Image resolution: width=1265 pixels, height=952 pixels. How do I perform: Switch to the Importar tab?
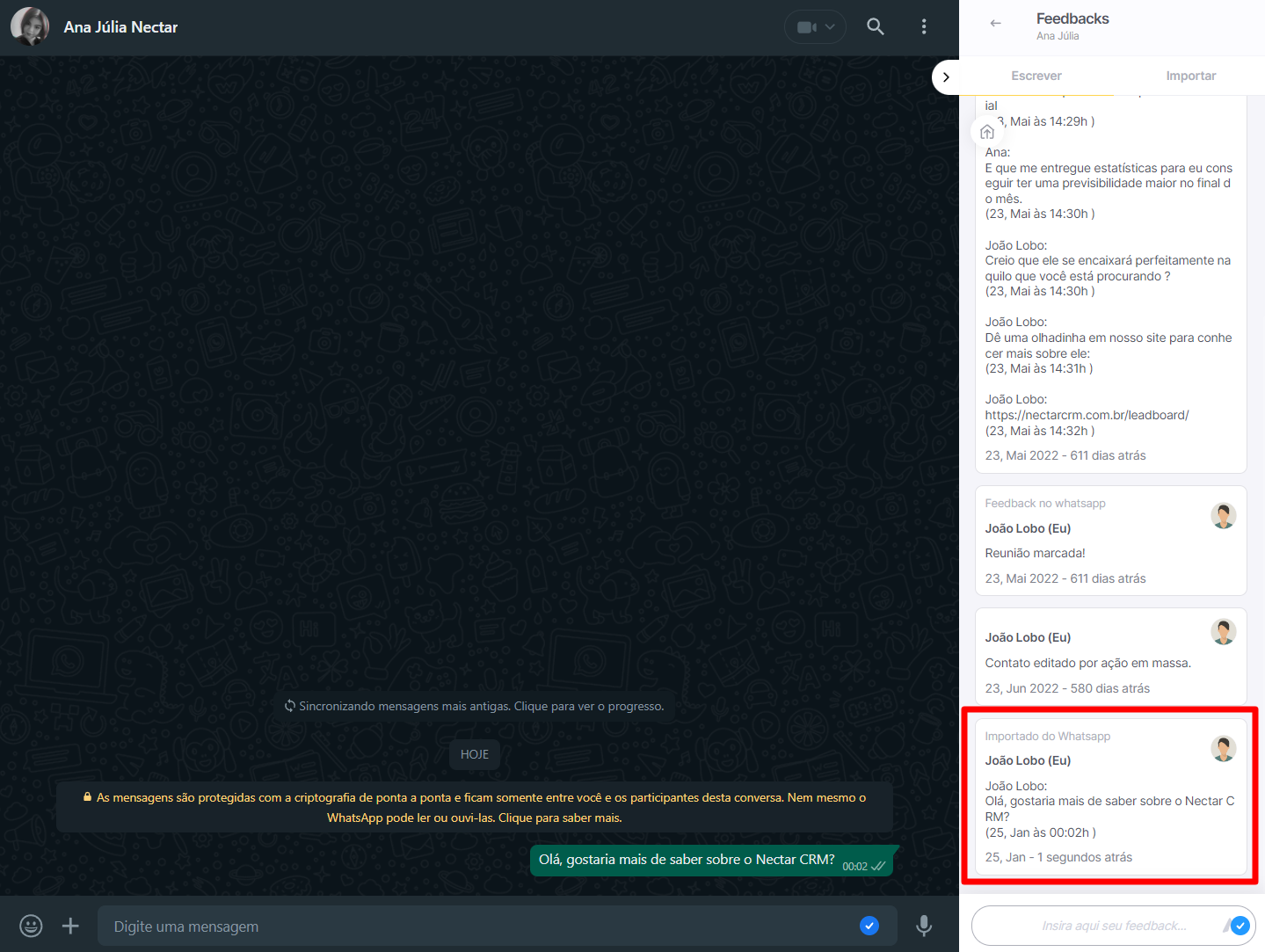1191,76
